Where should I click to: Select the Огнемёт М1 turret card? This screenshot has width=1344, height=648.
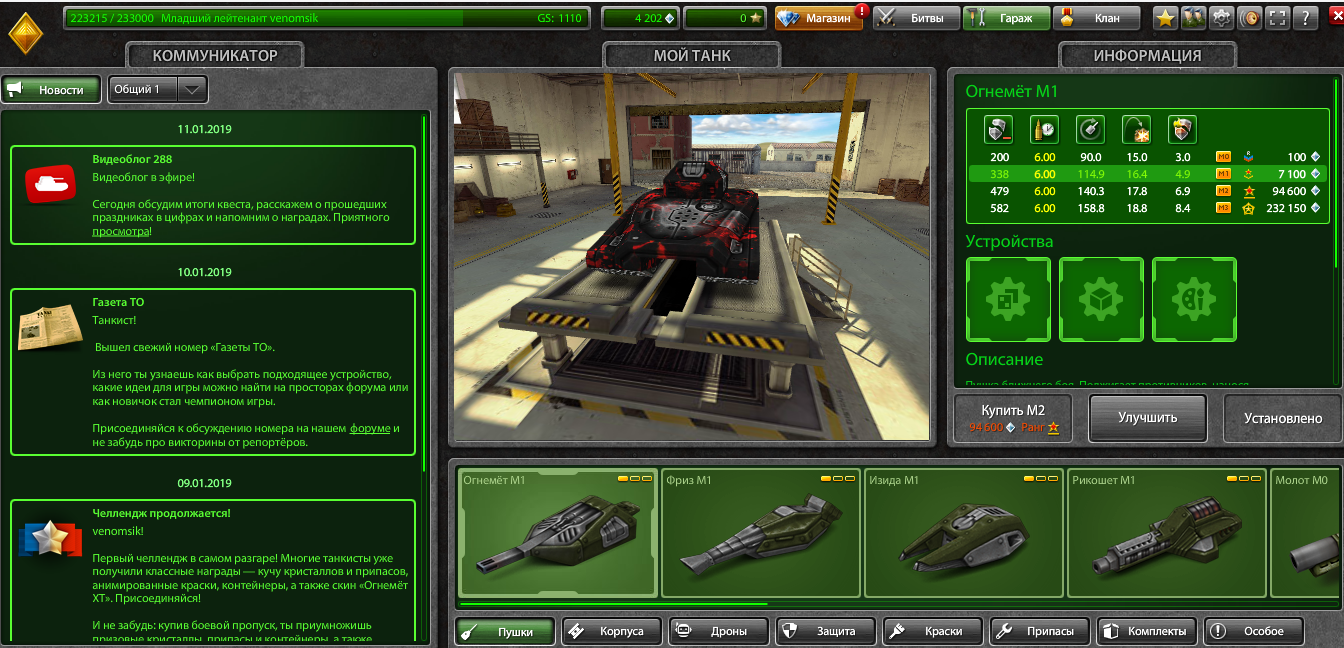tap(558, 533)
